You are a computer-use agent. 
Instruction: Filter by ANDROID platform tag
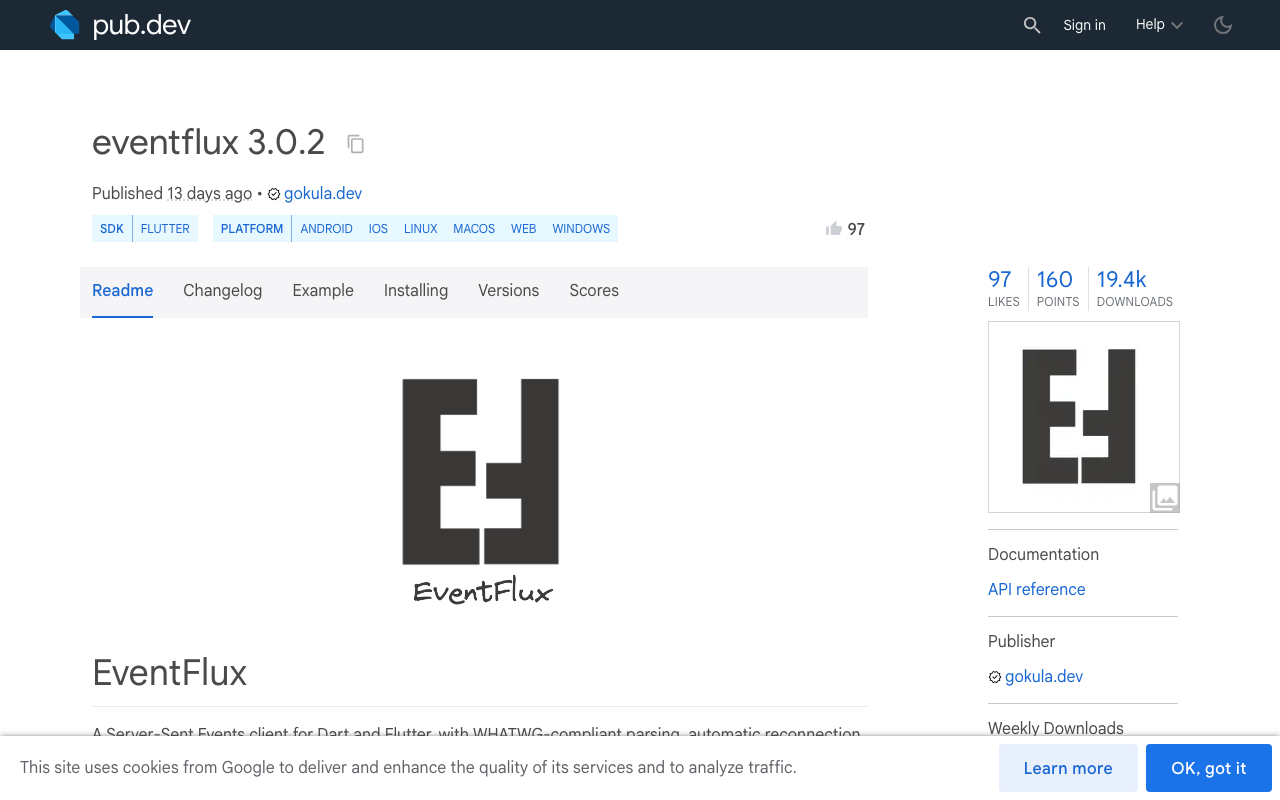point(326,229)
